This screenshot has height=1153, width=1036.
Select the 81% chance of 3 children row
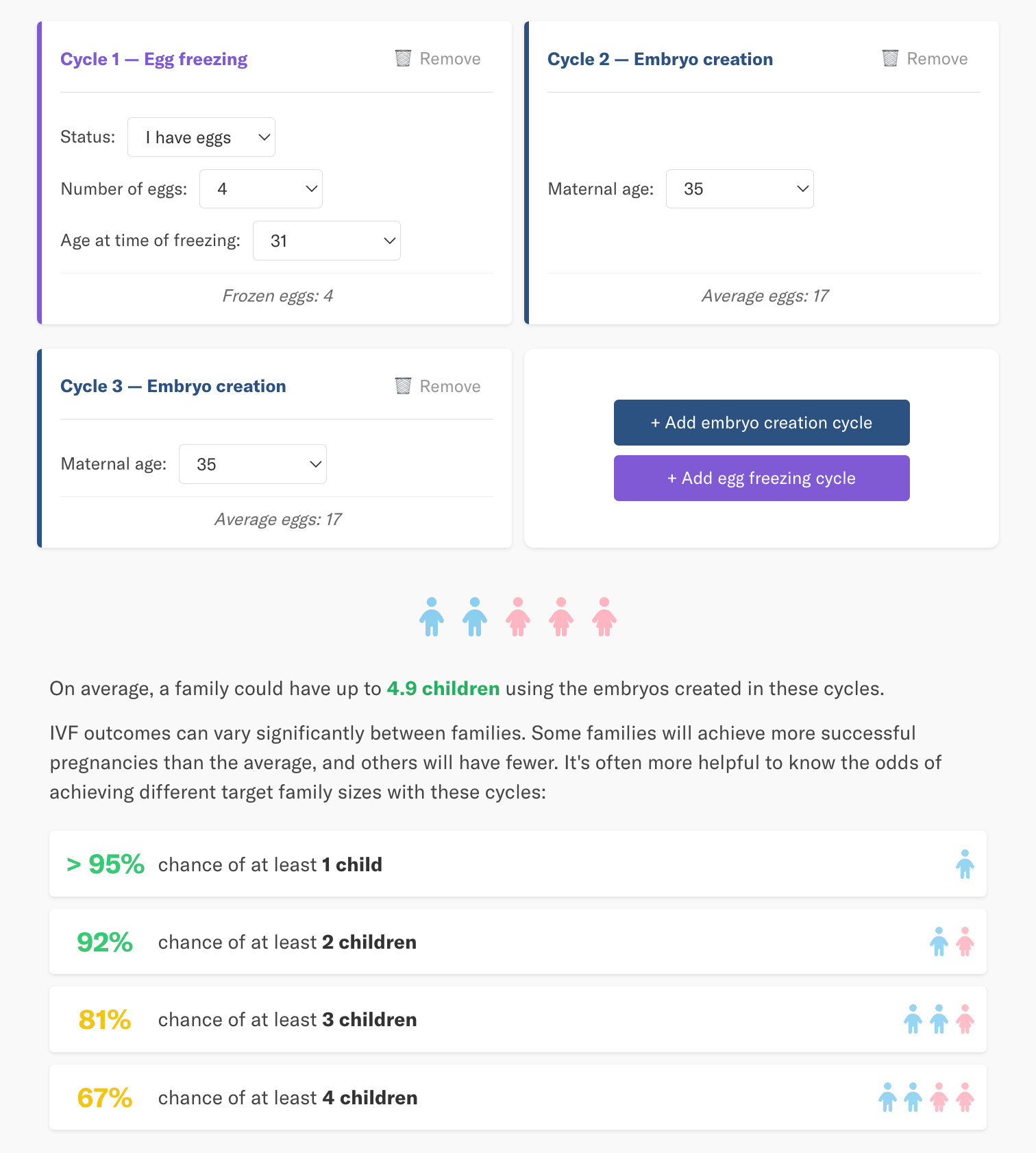click(518, 1019)
